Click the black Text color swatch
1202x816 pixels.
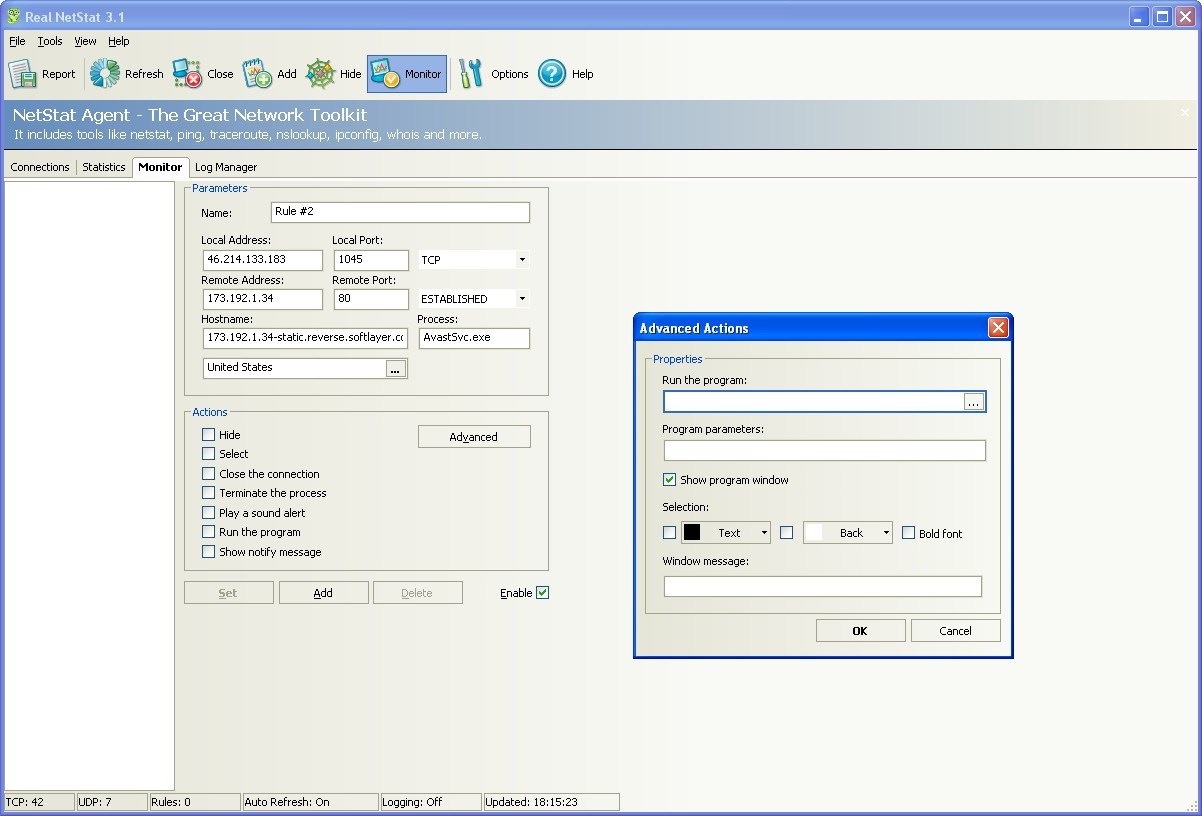pos(690,533)
